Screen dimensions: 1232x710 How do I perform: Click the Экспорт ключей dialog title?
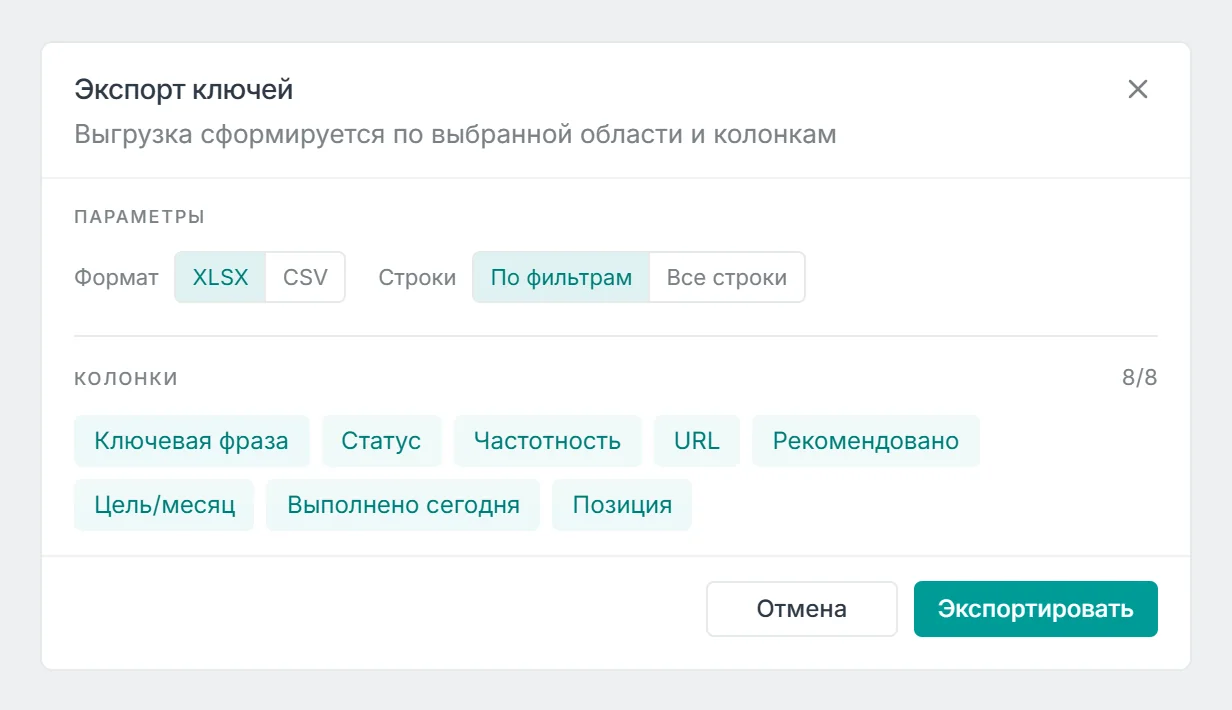[184, 90]
